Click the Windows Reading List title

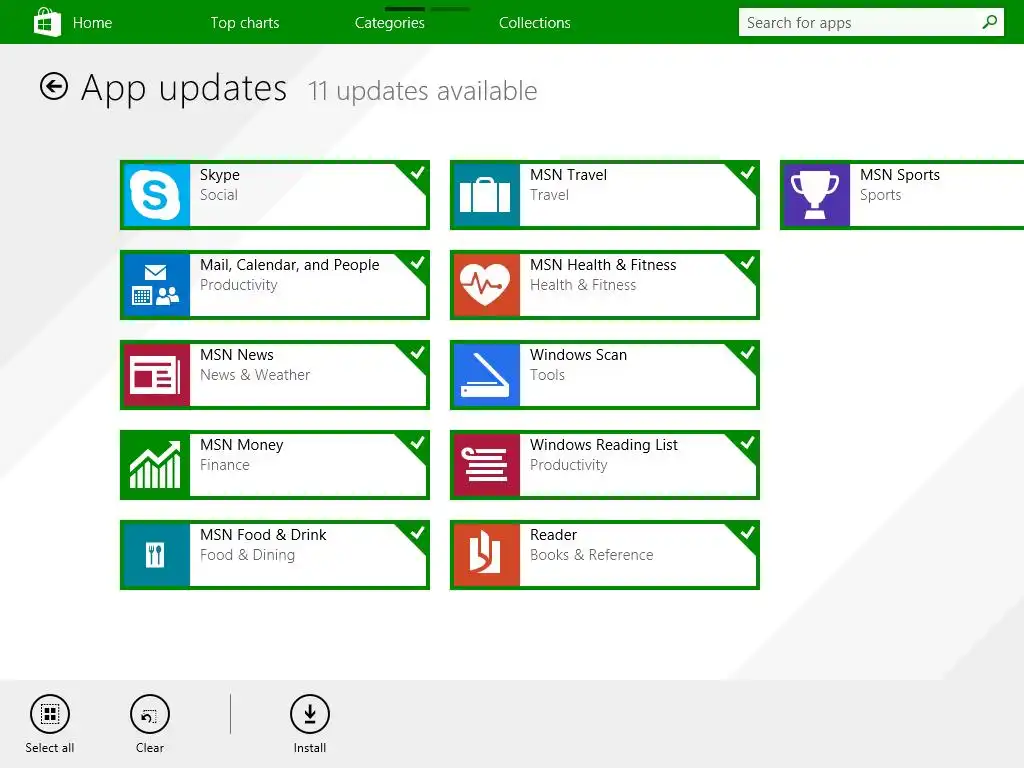[603, 445]
